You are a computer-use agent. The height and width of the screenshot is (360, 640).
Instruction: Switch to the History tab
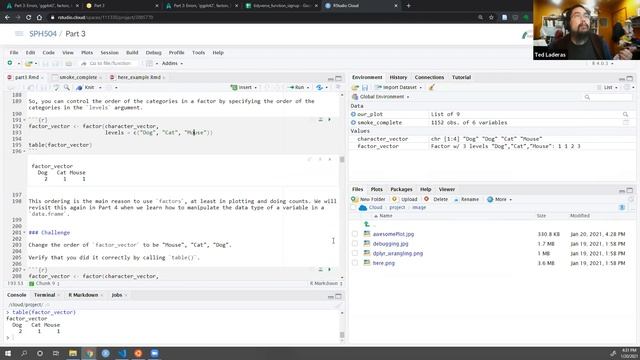click(x=398, y=77)
